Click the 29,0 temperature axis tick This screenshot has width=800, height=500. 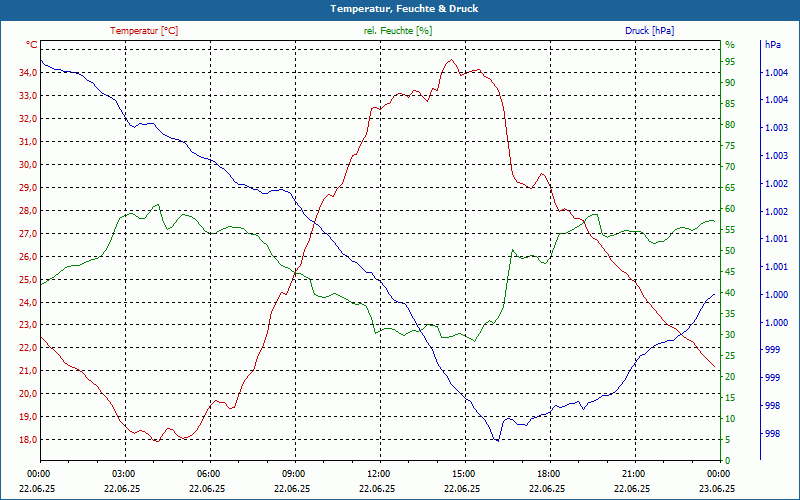click(x=28, y=188)
